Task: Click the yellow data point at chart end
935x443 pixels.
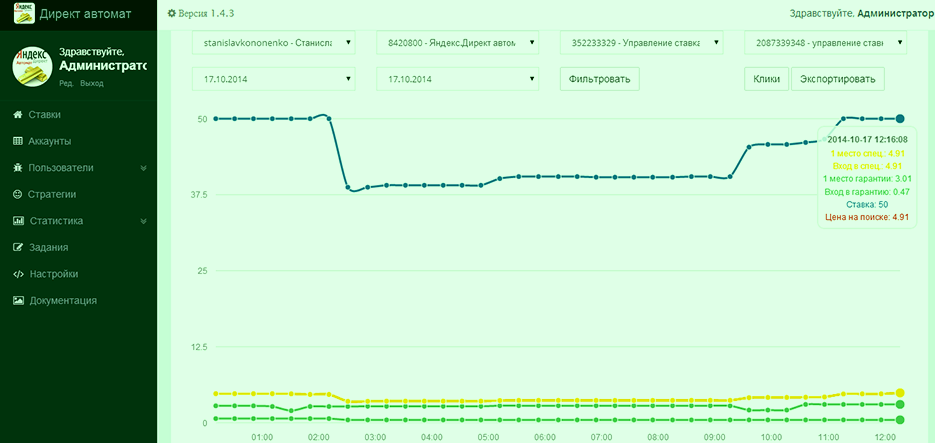Action: point(900,393)
